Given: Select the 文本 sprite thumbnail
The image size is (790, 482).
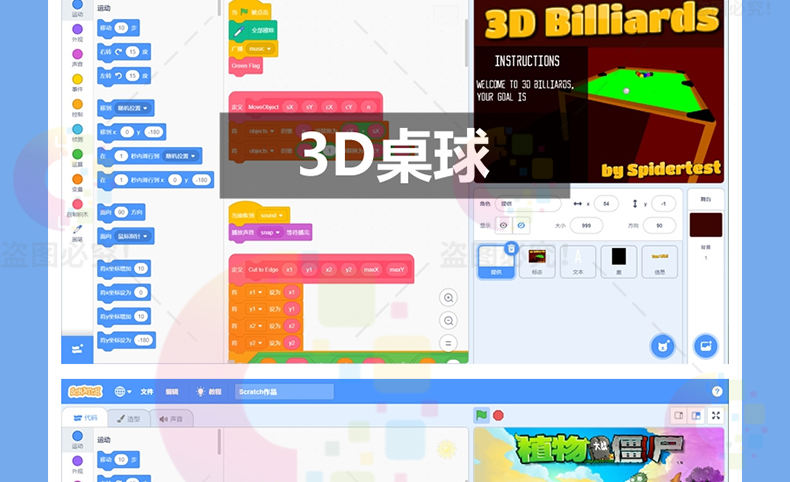Looking at the screenshot, I should 578,261.
